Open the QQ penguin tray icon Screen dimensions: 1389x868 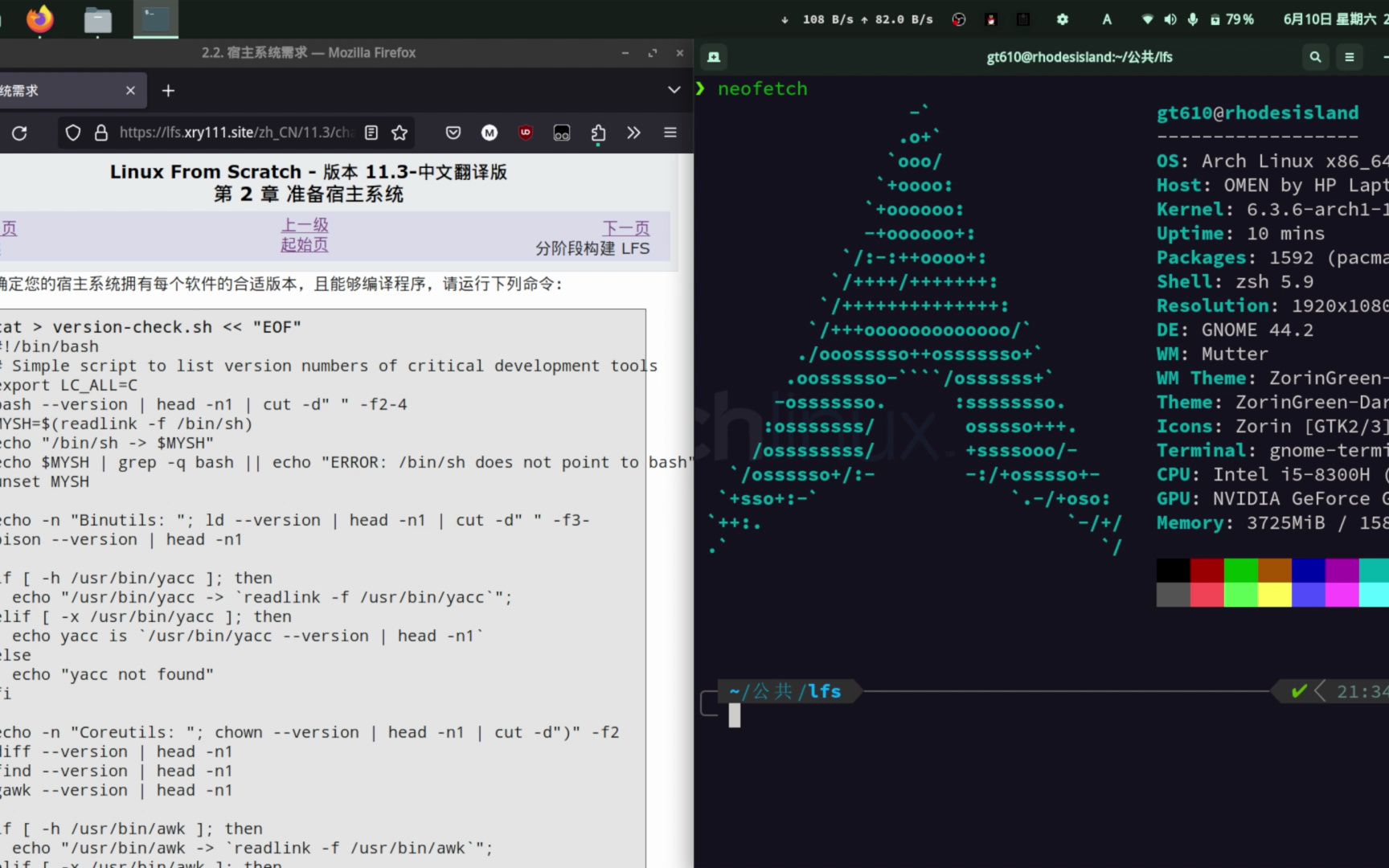[991, 19]
